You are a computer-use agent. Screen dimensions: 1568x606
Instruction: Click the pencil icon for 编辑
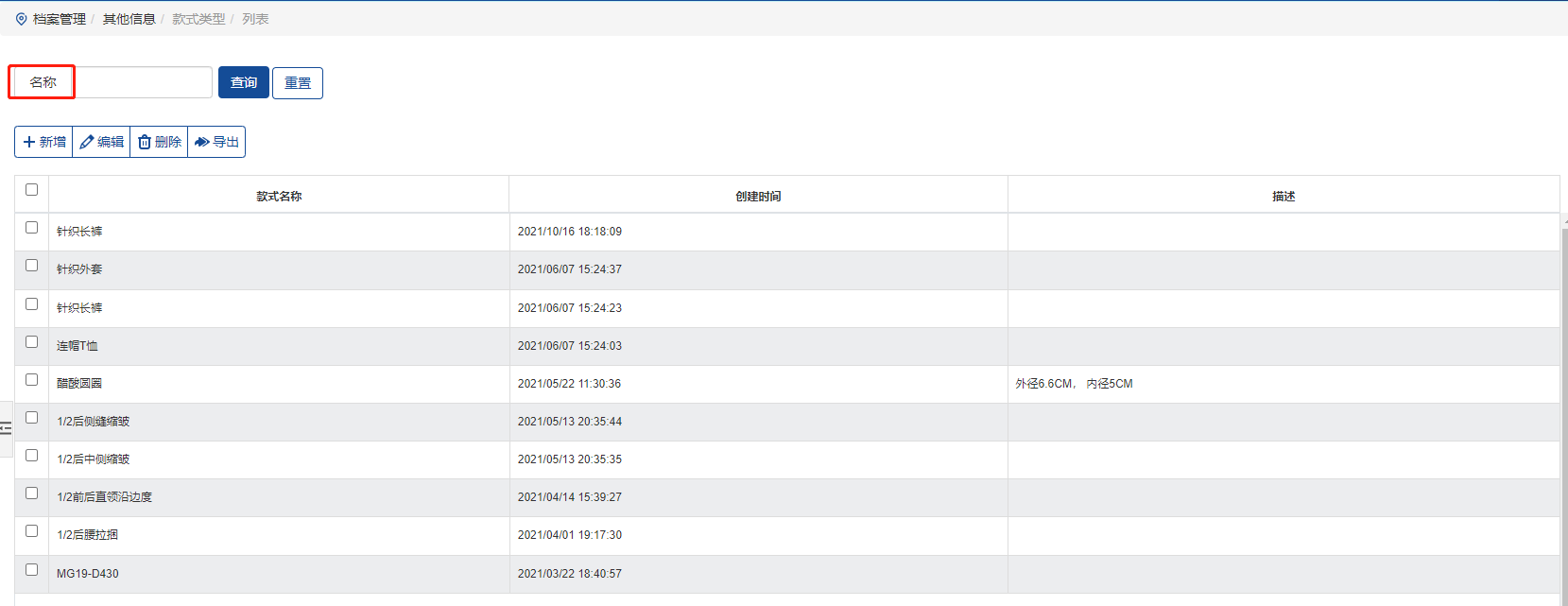point(87,142)
